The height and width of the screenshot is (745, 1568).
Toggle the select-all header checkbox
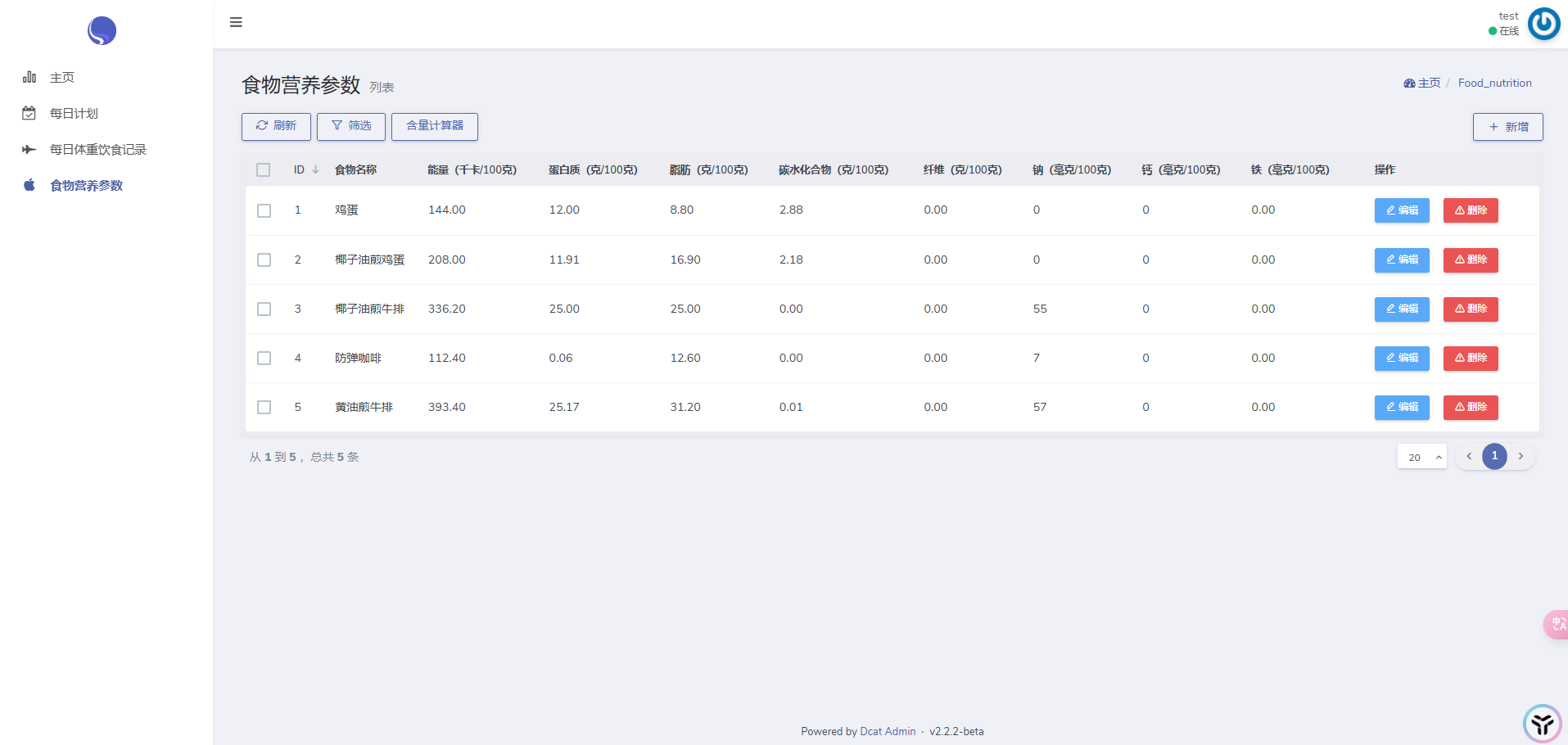[263, 169]
